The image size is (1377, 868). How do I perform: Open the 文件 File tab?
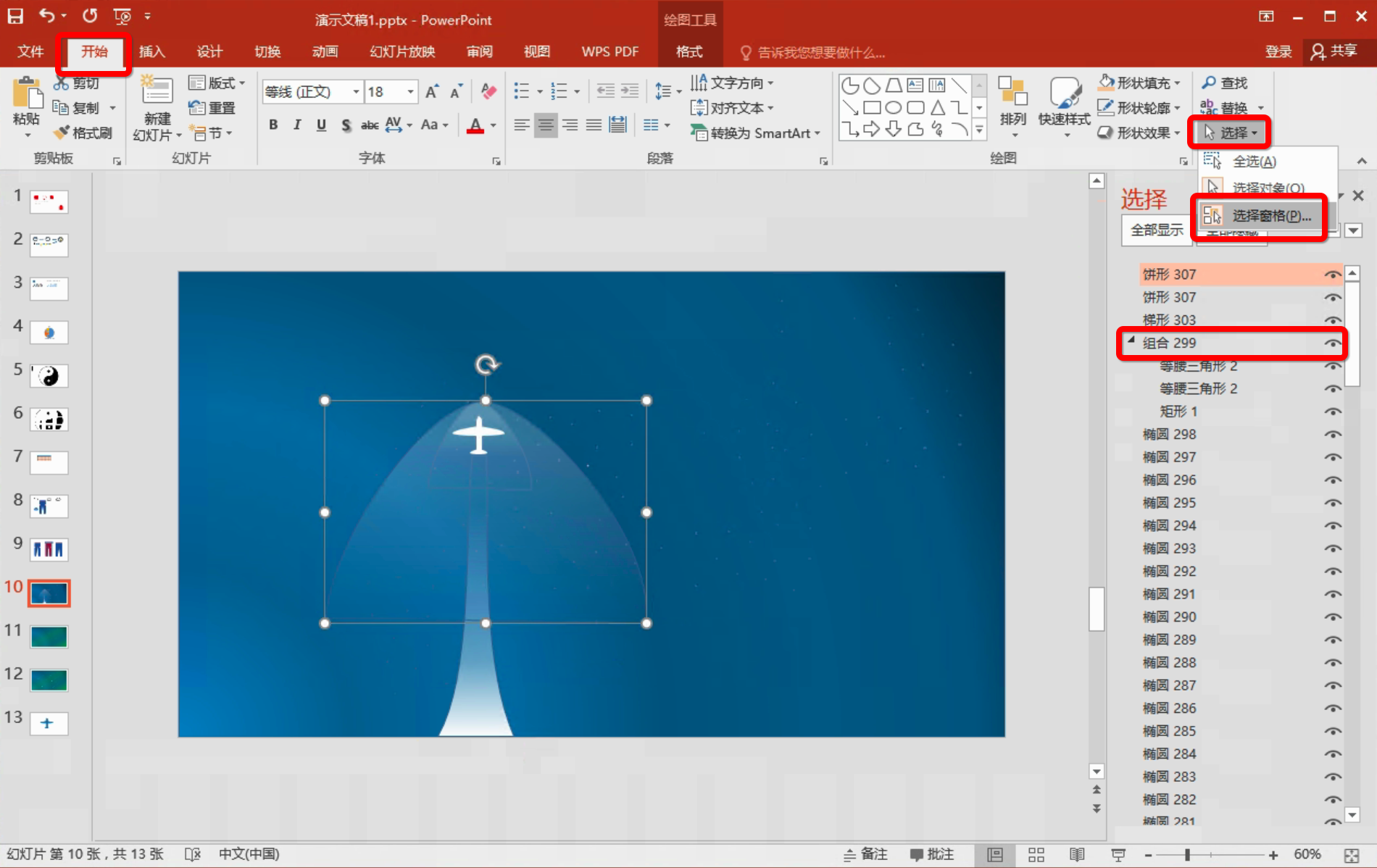(30, 51)
